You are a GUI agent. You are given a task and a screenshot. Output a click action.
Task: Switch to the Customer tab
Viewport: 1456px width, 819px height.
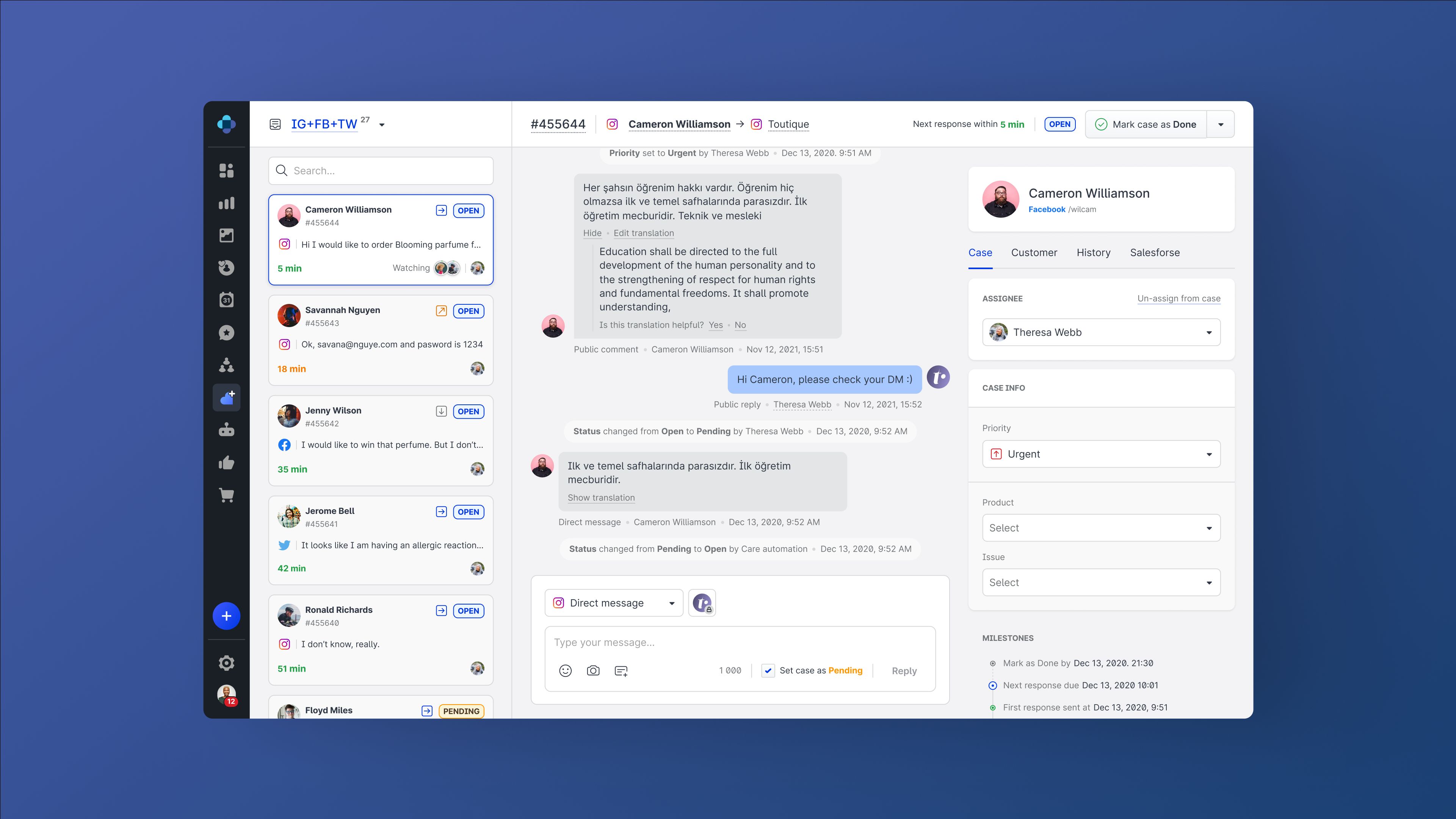coord(1034,253)
